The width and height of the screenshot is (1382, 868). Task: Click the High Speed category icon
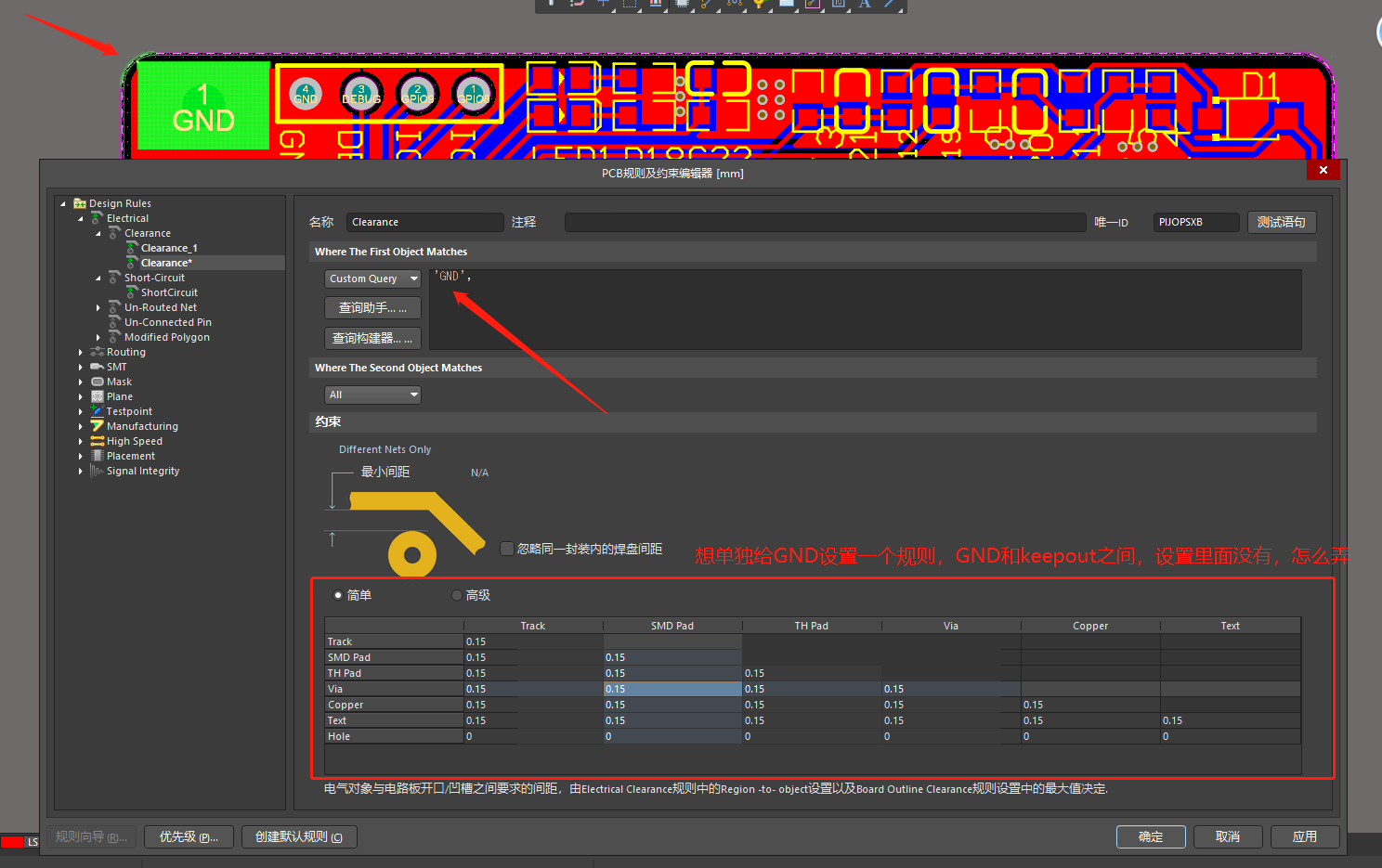tap(98, 441)
